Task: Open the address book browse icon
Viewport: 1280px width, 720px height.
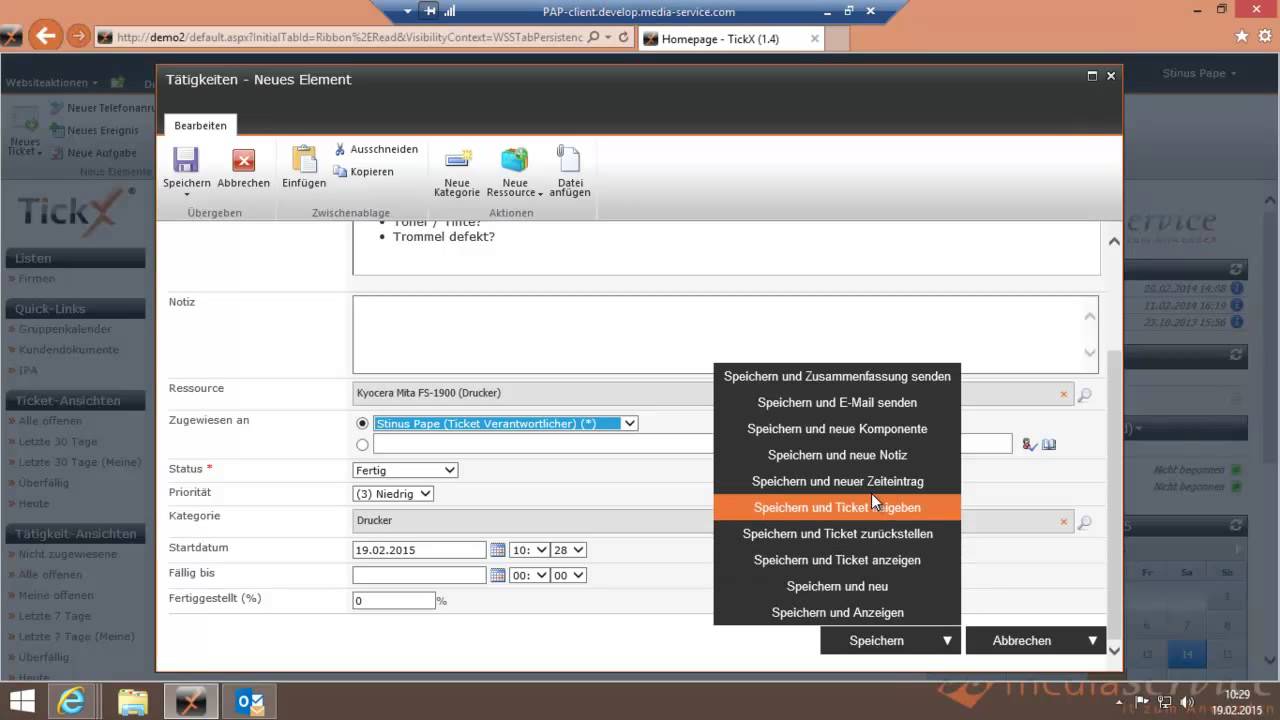Action: click(x=1049, y=444)
